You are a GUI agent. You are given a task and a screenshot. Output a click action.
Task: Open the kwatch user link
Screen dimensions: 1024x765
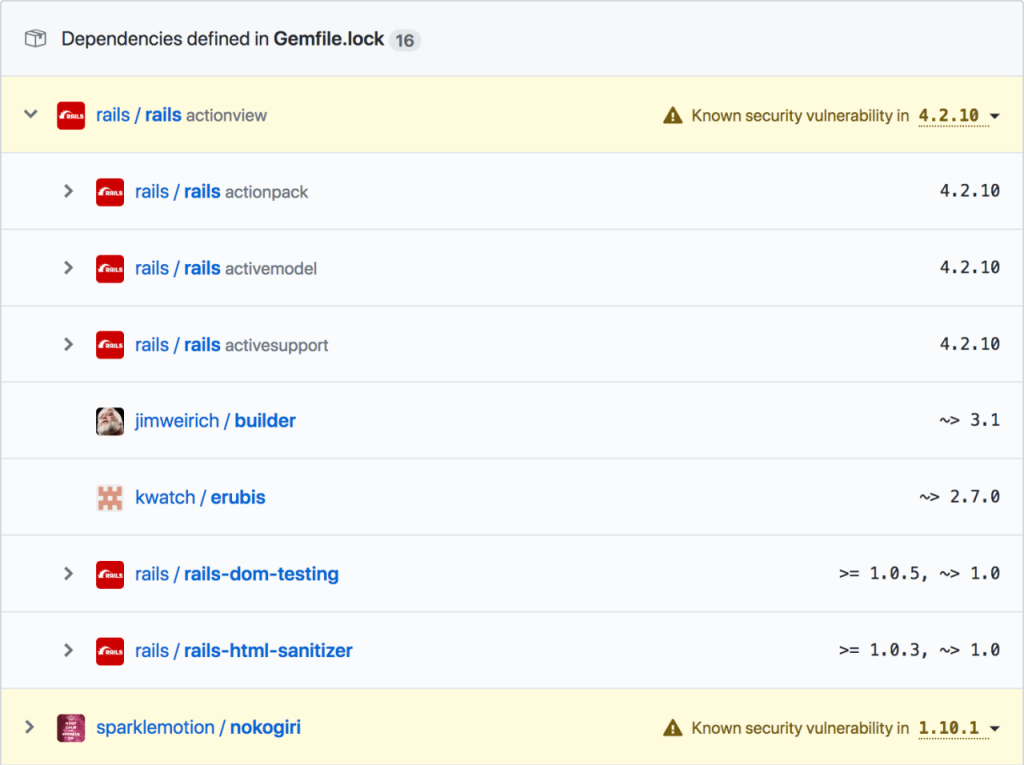click(x=165, y=497)
